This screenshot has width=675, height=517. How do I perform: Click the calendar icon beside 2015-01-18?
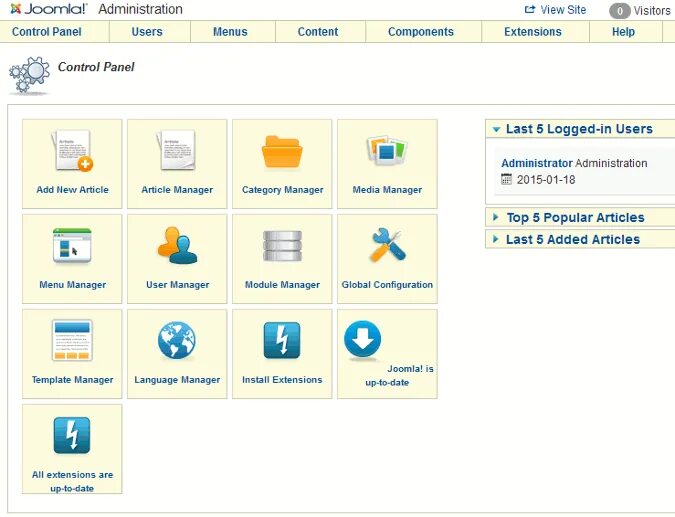point(507,179)
